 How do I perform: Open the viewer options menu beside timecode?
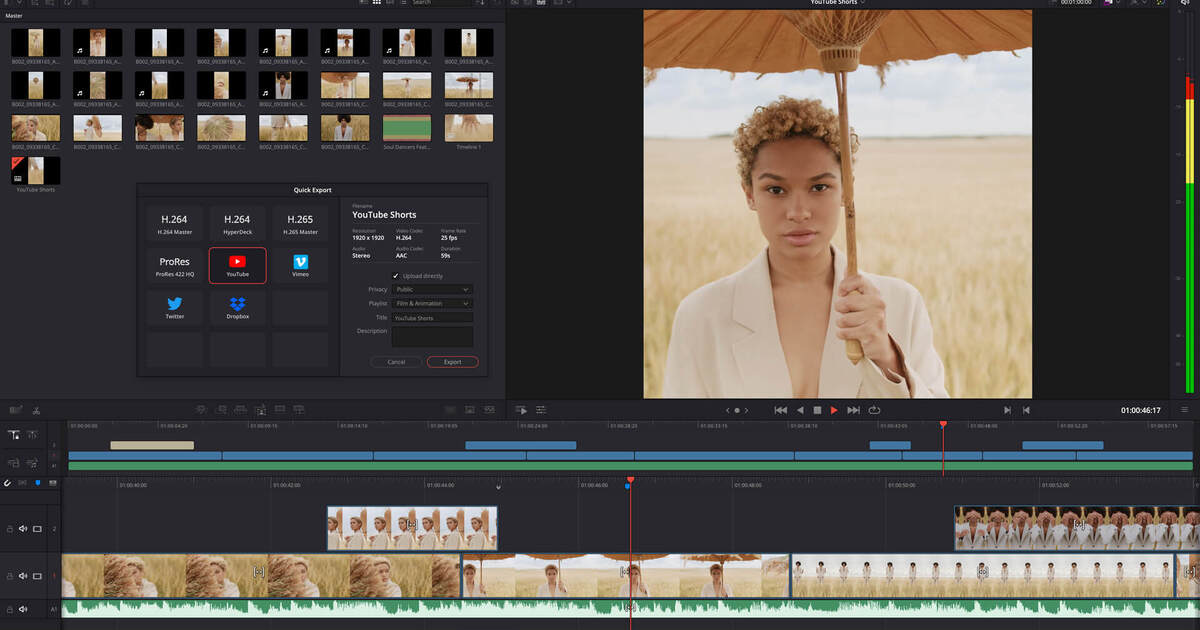point(1186,410)
